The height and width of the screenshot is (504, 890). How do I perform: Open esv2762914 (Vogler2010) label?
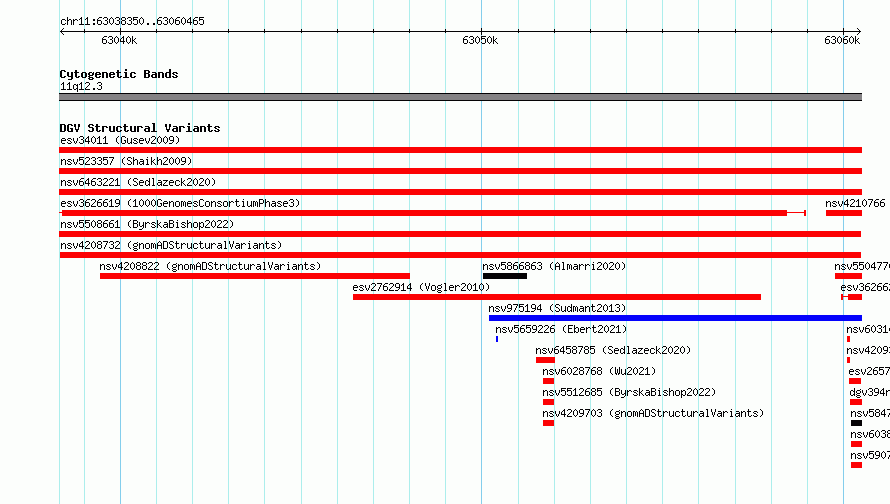[x=421, y=287]
